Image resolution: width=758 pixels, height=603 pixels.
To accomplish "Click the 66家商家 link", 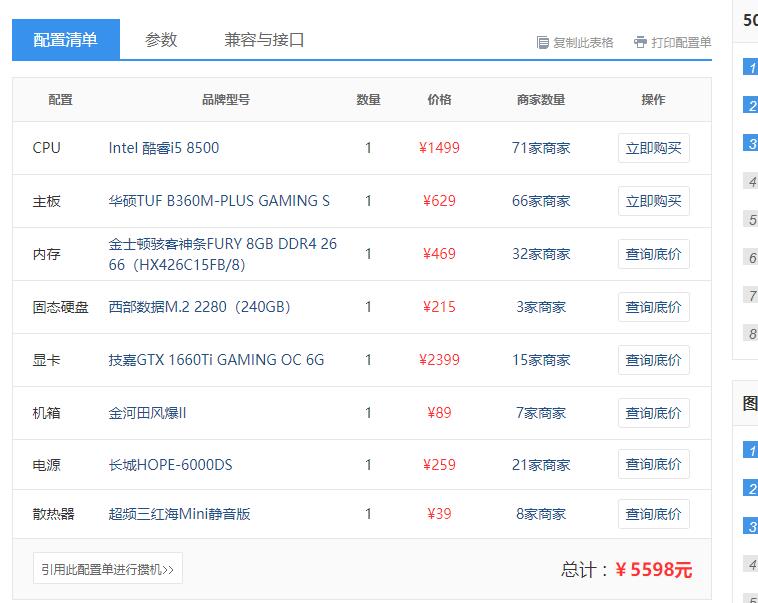I will pyautogui.click(x=541, y=201).
